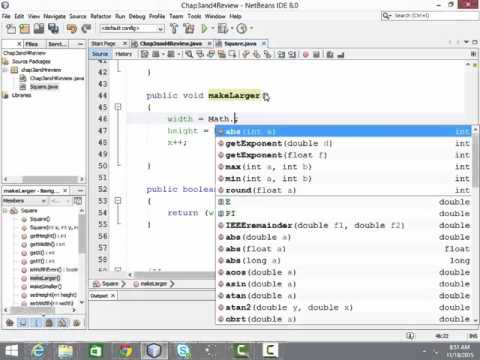
Task: Click Find Previous Occurrence icon
Action: tap(200, 54)
